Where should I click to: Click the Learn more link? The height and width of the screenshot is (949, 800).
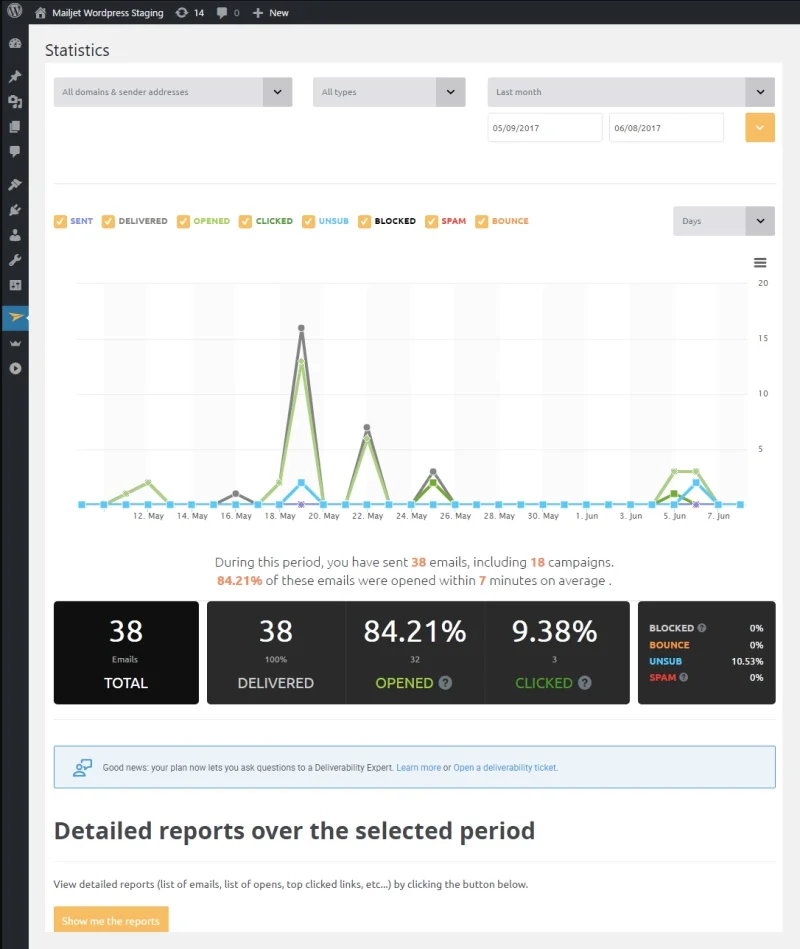(x=418, y=767)
